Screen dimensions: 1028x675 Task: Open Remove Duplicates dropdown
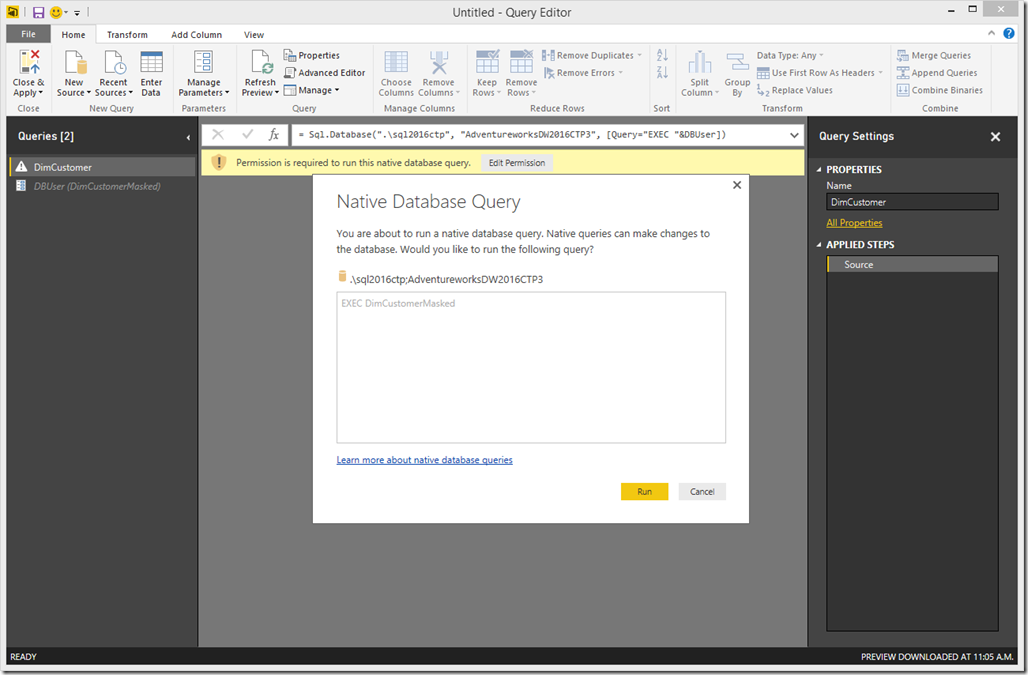[x=592, y=55]
